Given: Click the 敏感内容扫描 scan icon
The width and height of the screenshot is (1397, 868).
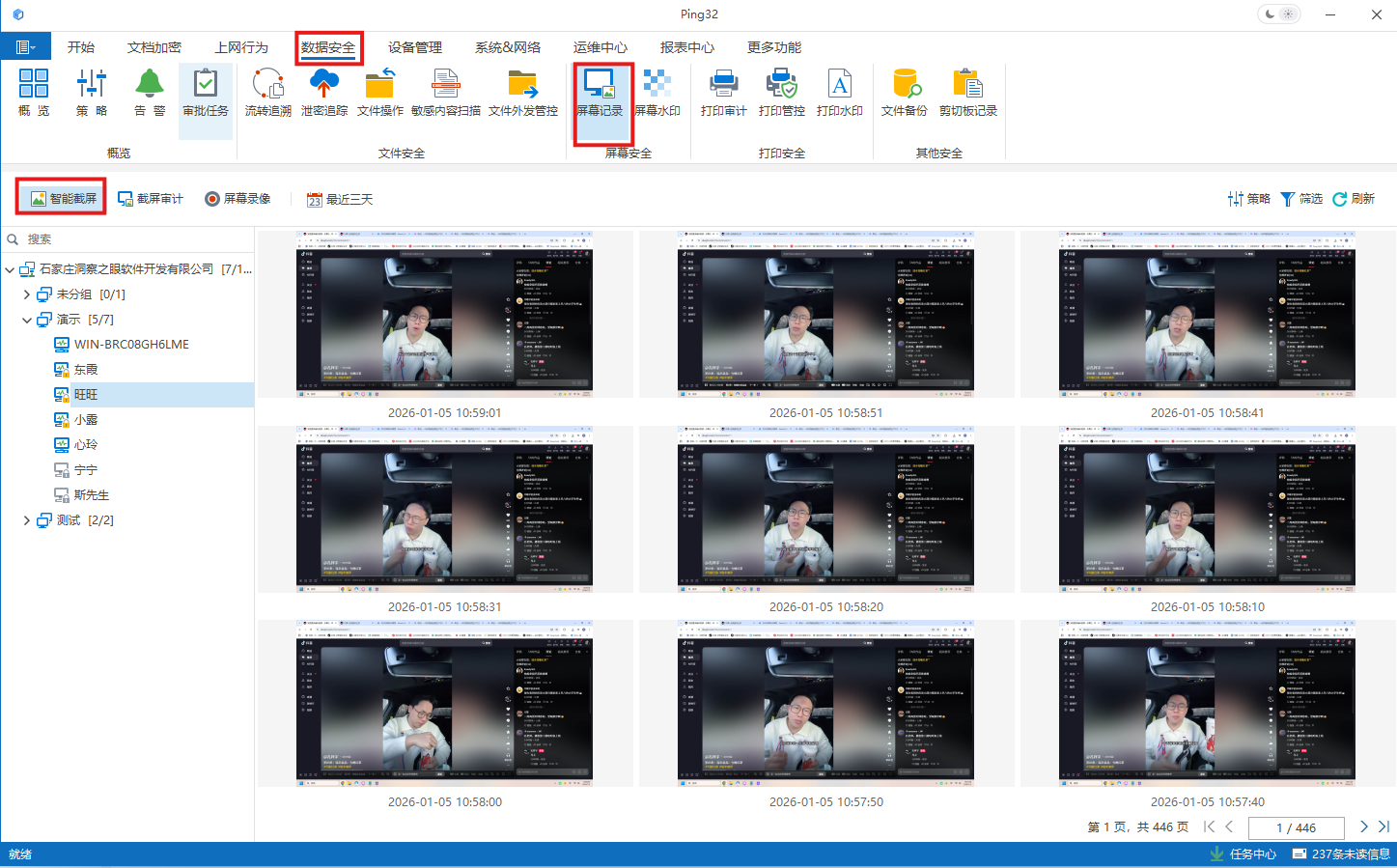Looking at the screenshot, I should (x=445, y=94).
